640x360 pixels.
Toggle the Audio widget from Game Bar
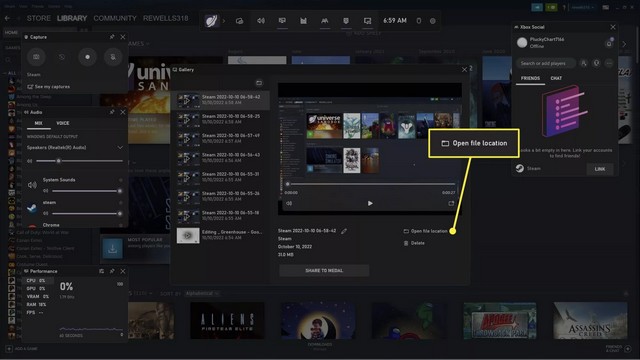tap(261, 21)
